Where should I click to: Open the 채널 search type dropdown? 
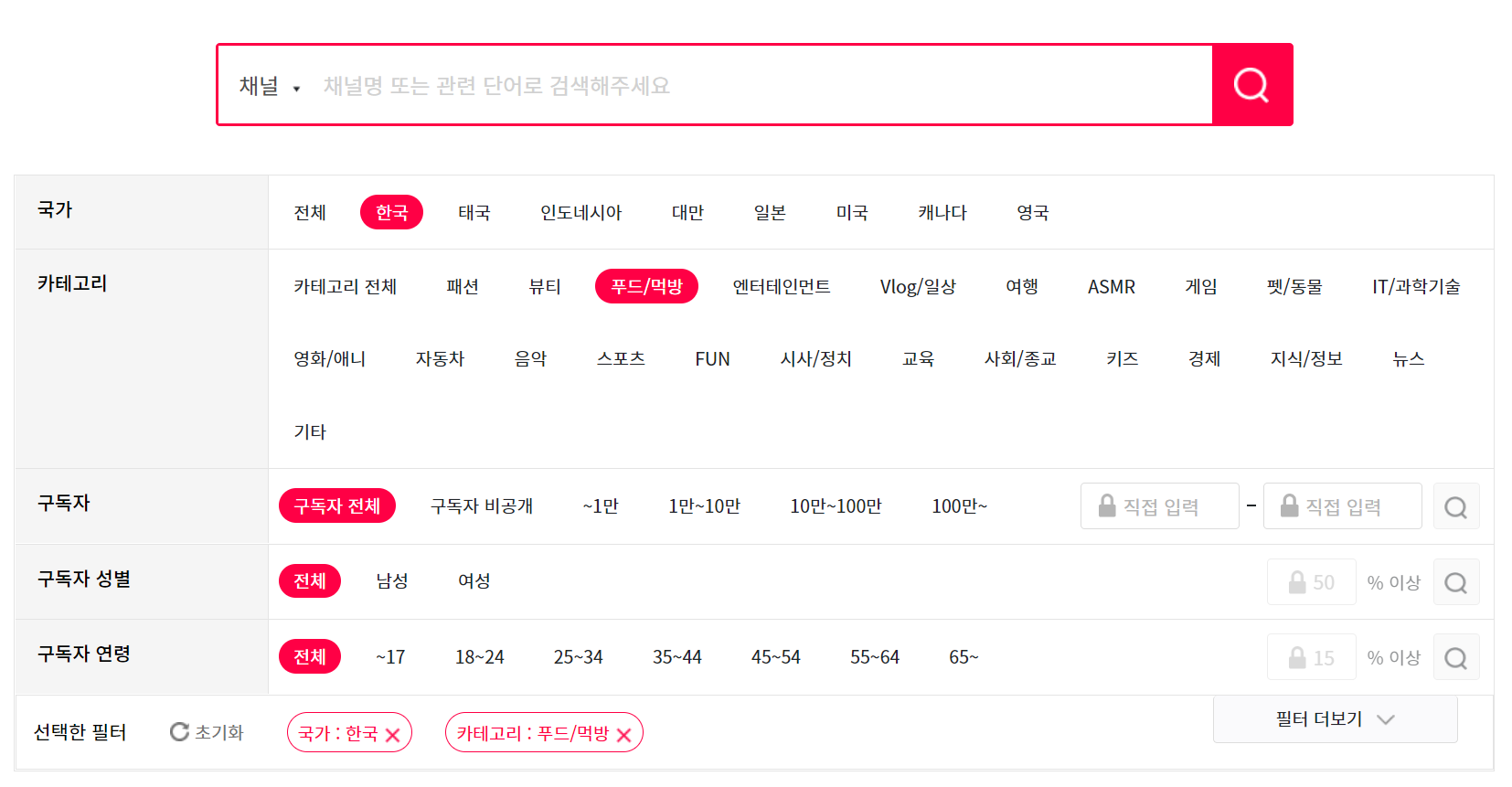270,86
